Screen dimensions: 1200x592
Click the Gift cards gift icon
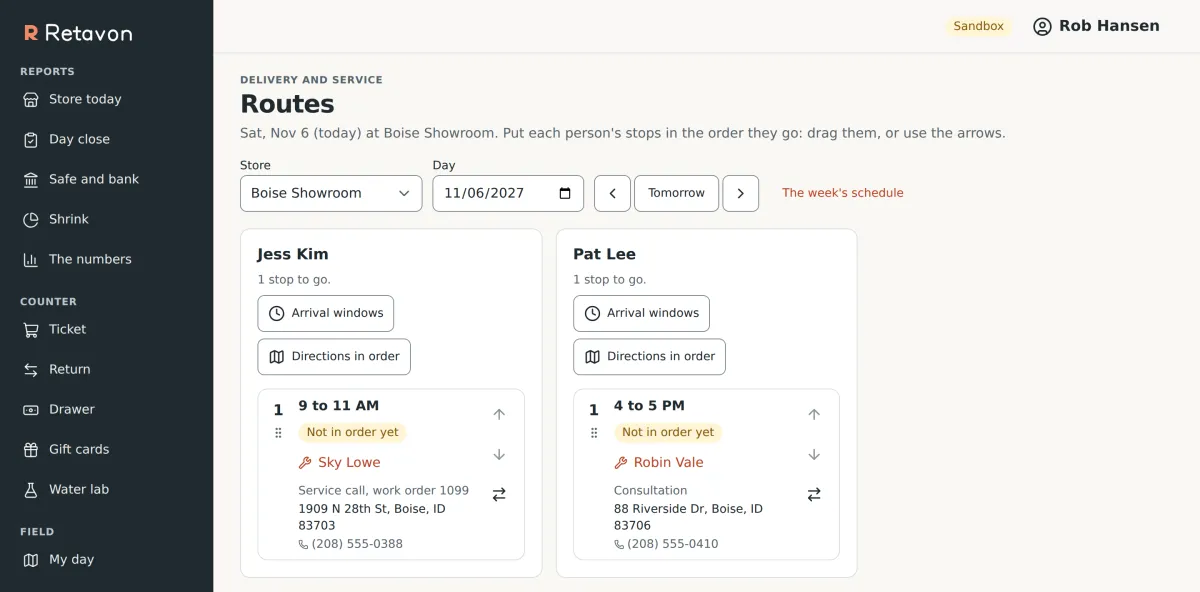click(x=31, y=449)
